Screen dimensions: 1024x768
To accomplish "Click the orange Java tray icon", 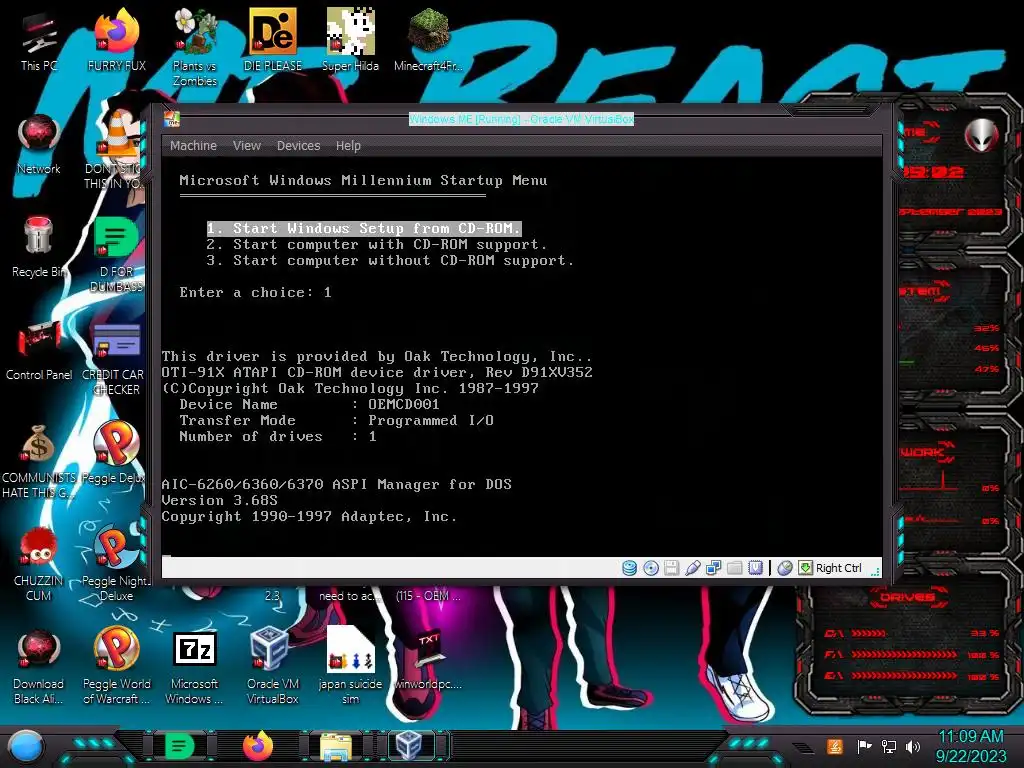I will click(x=834, y=746).
